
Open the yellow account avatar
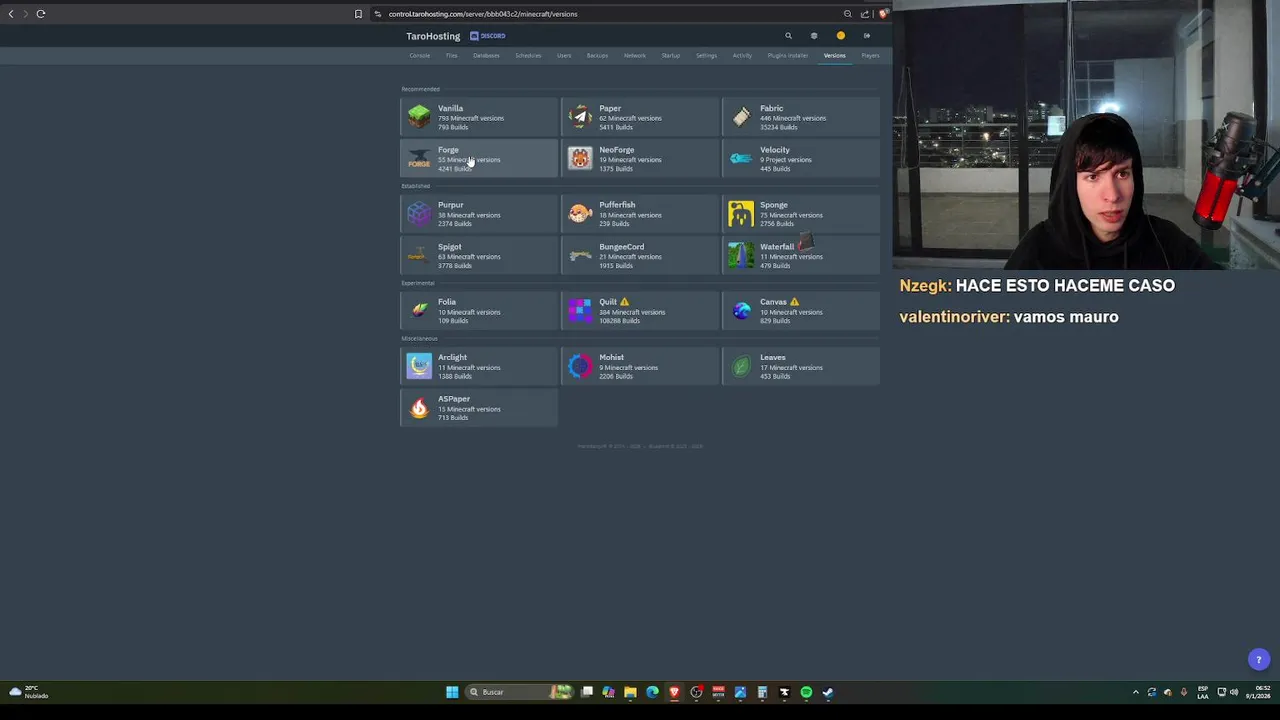[x=841, y=36]
